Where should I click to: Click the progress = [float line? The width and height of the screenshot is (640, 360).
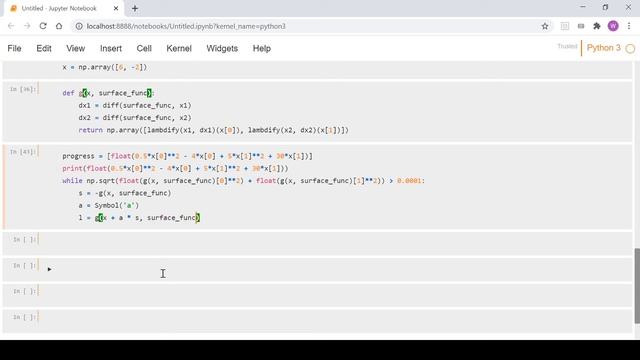point(187,156)
